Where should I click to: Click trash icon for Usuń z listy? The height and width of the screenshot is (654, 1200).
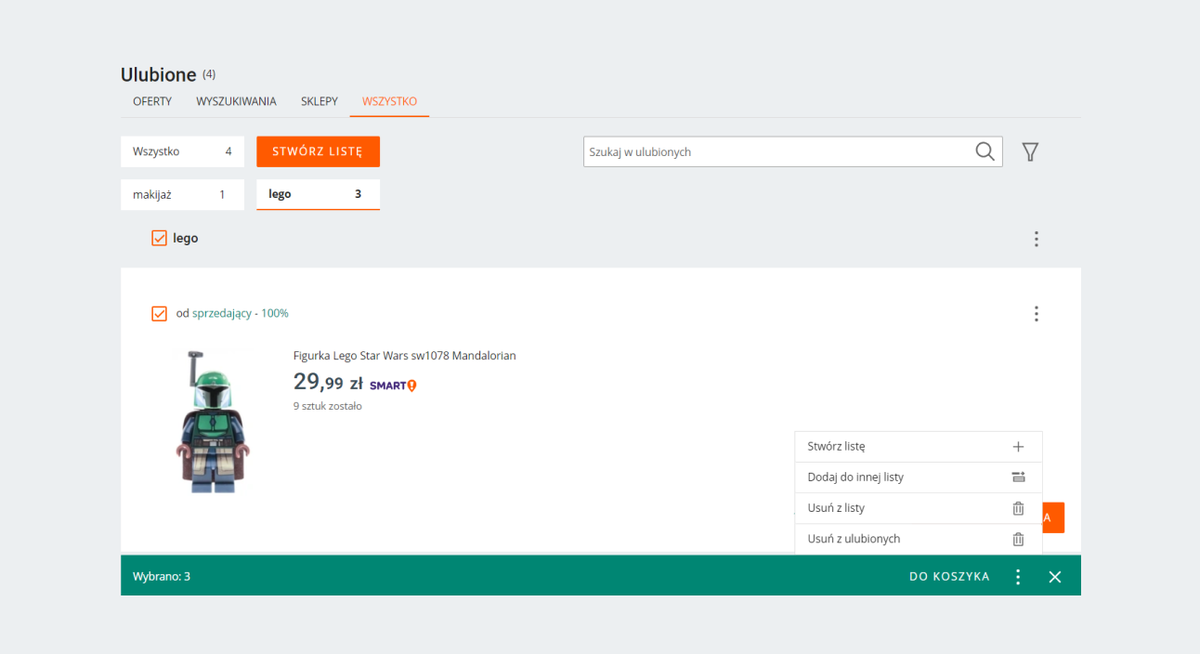click(x=1018, y=508)
